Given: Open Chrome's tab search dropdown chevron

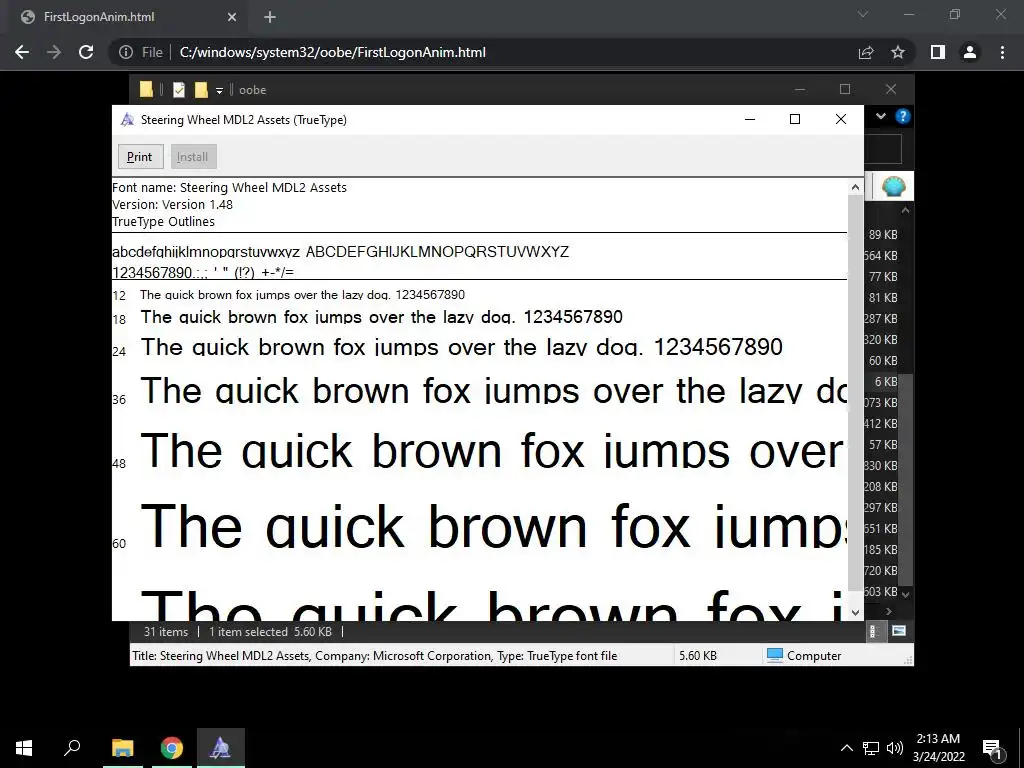Looking at the screenshot, I should pyautogui.click(x=863, y=14).
